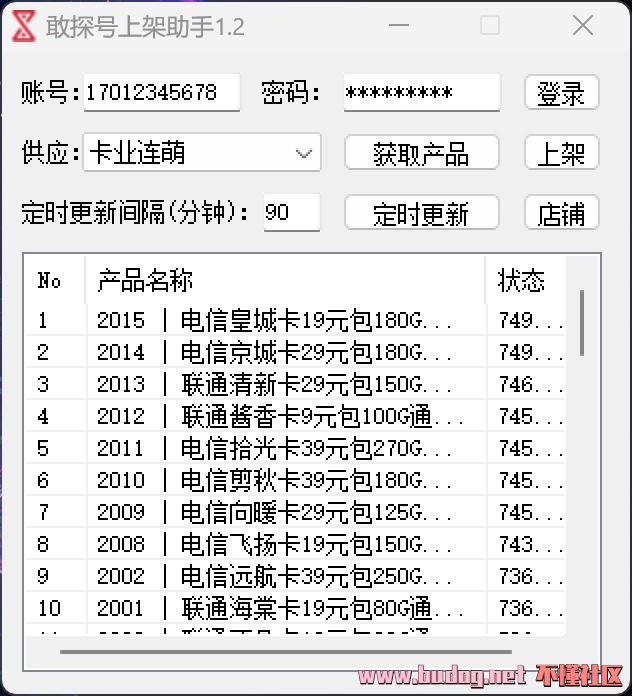Minimize the 敢探号上架助手 window
This screenshot has height=696, width=632.
[x=399, y=25]
